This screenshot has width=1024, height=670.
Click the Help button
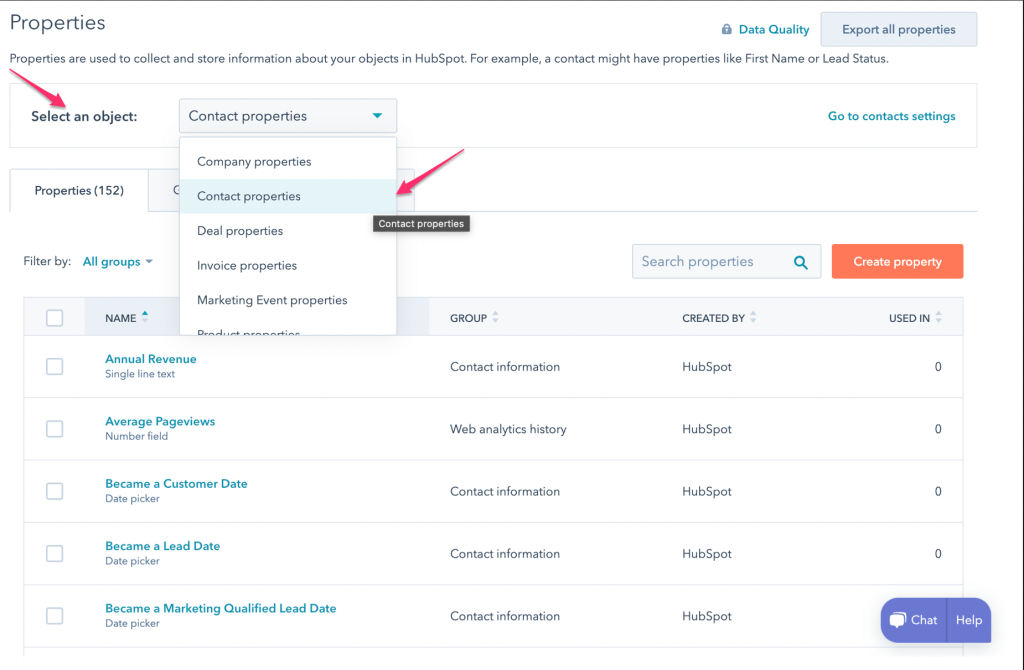click(968, 620)
